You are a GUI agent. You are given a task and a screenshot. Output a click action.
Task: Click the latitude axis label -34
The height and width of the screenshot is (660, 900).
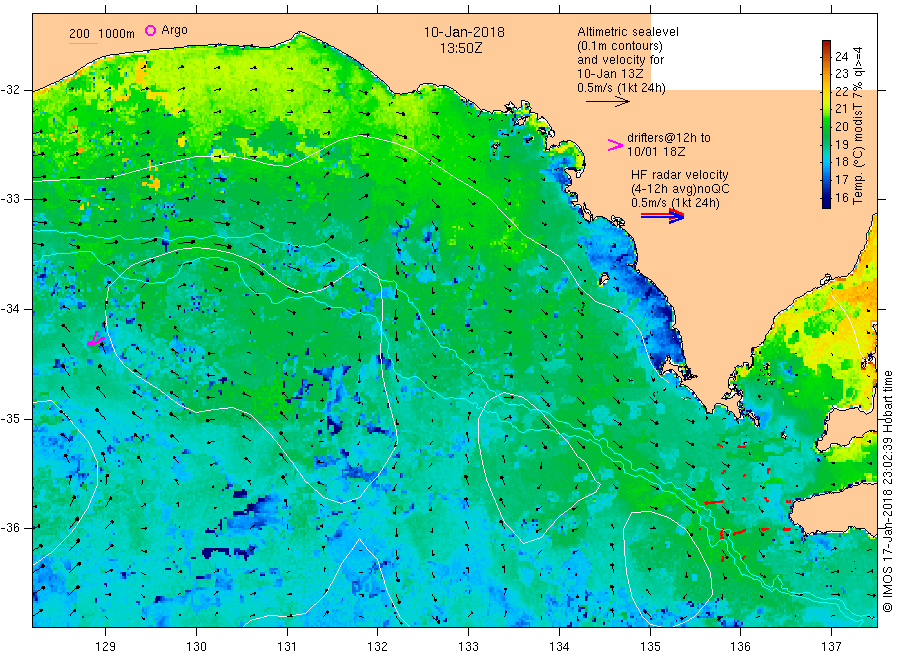point(10,309)
